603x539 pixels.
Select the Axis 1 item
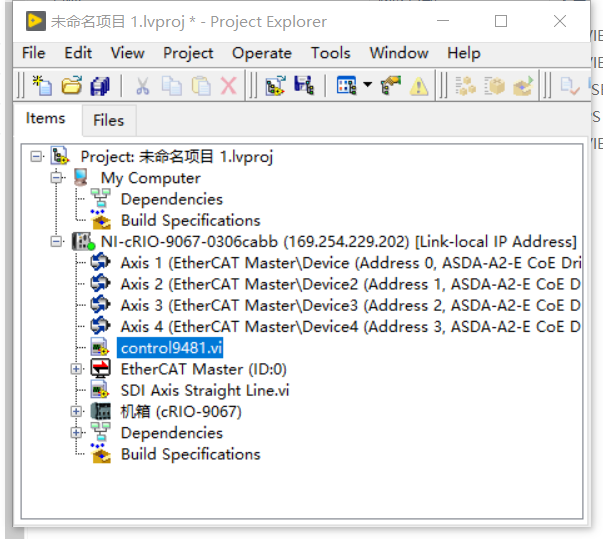click(351, 263)
